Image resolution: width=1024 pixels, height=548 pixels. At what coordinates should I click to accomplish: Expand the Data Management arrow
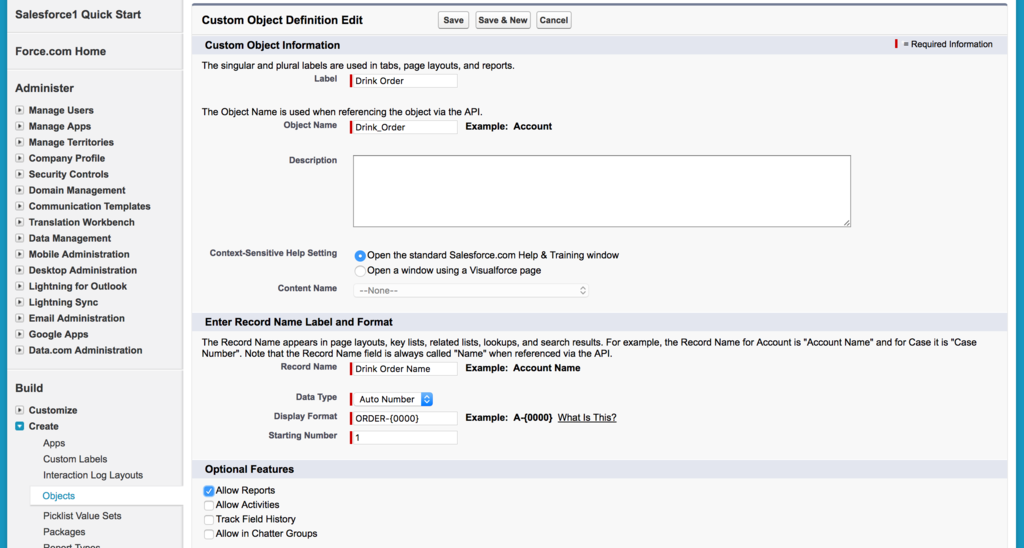(20, 238)
